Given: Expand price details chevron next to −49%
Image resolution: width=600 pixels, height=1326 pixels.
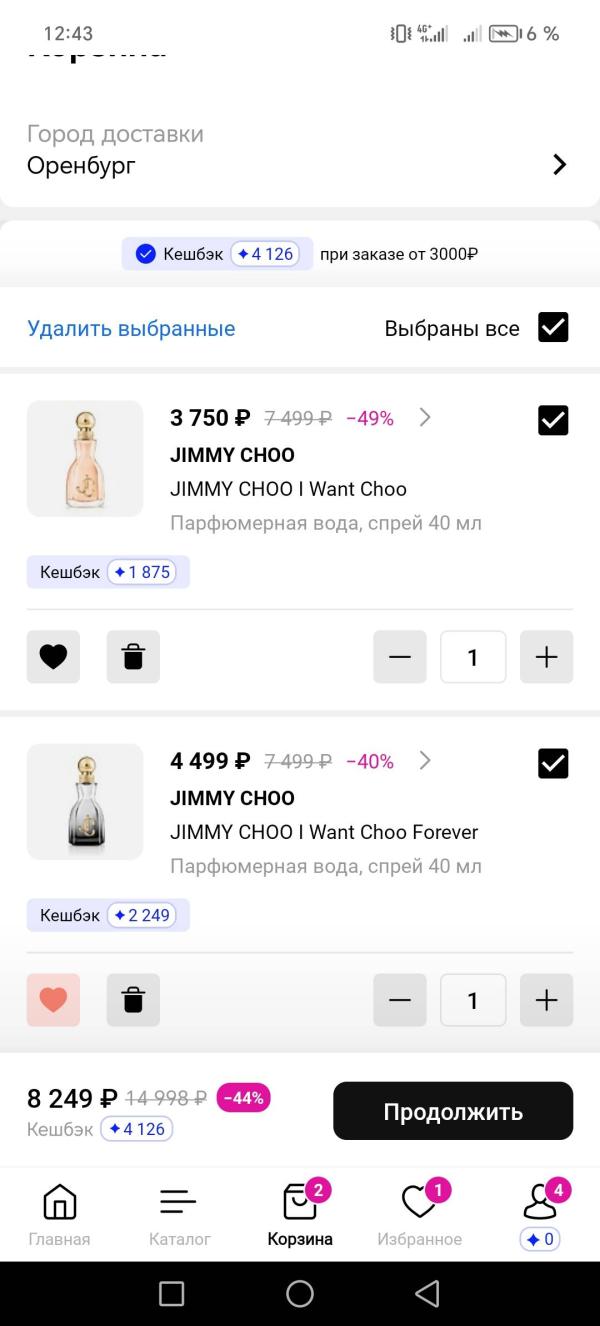Looking at the screenshot, I should [x=425, y=418].
